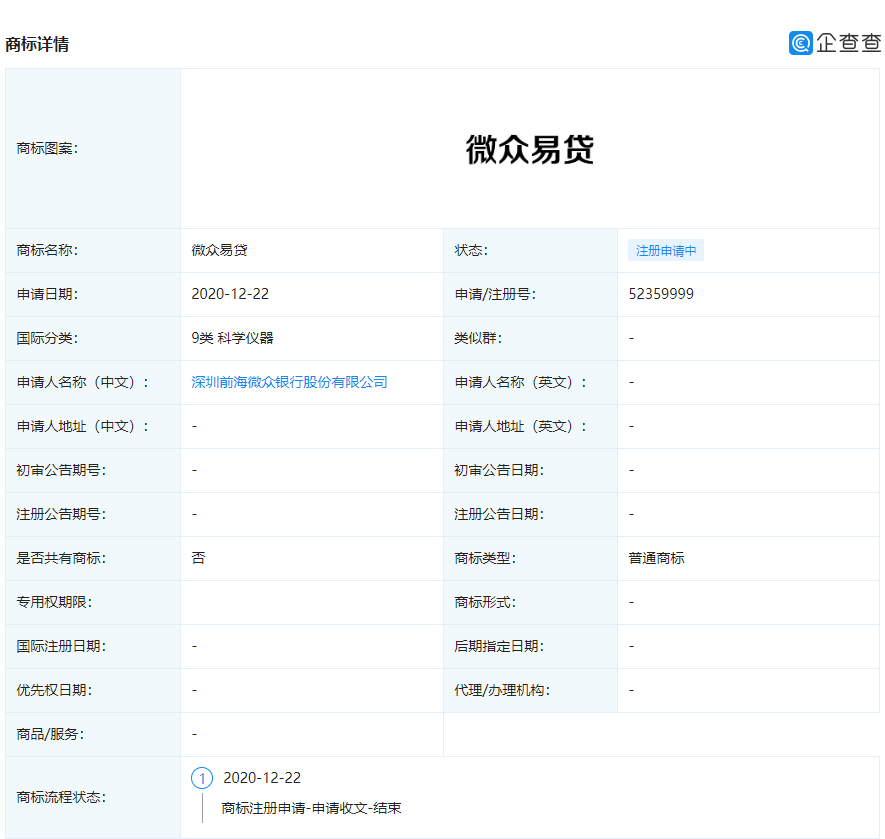Click the 申请人名称（中文） label
The image size is (885, 839).
[82, 382]
